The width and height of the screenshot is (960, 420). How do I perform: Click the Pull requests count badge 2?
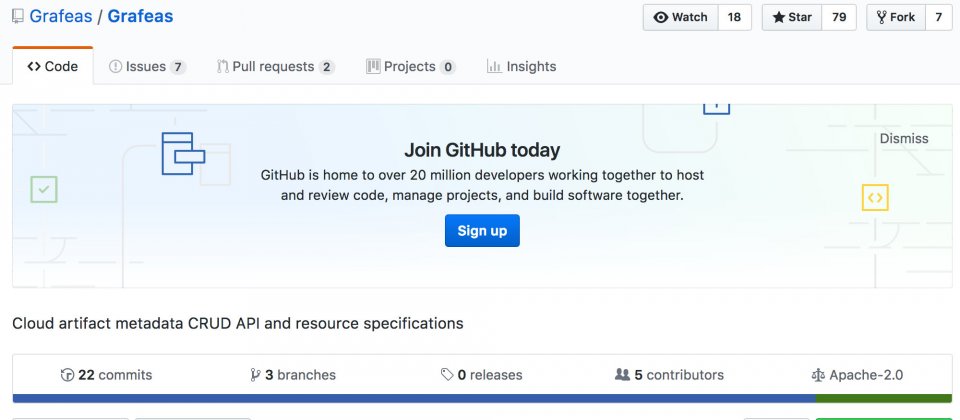point(327,67)
